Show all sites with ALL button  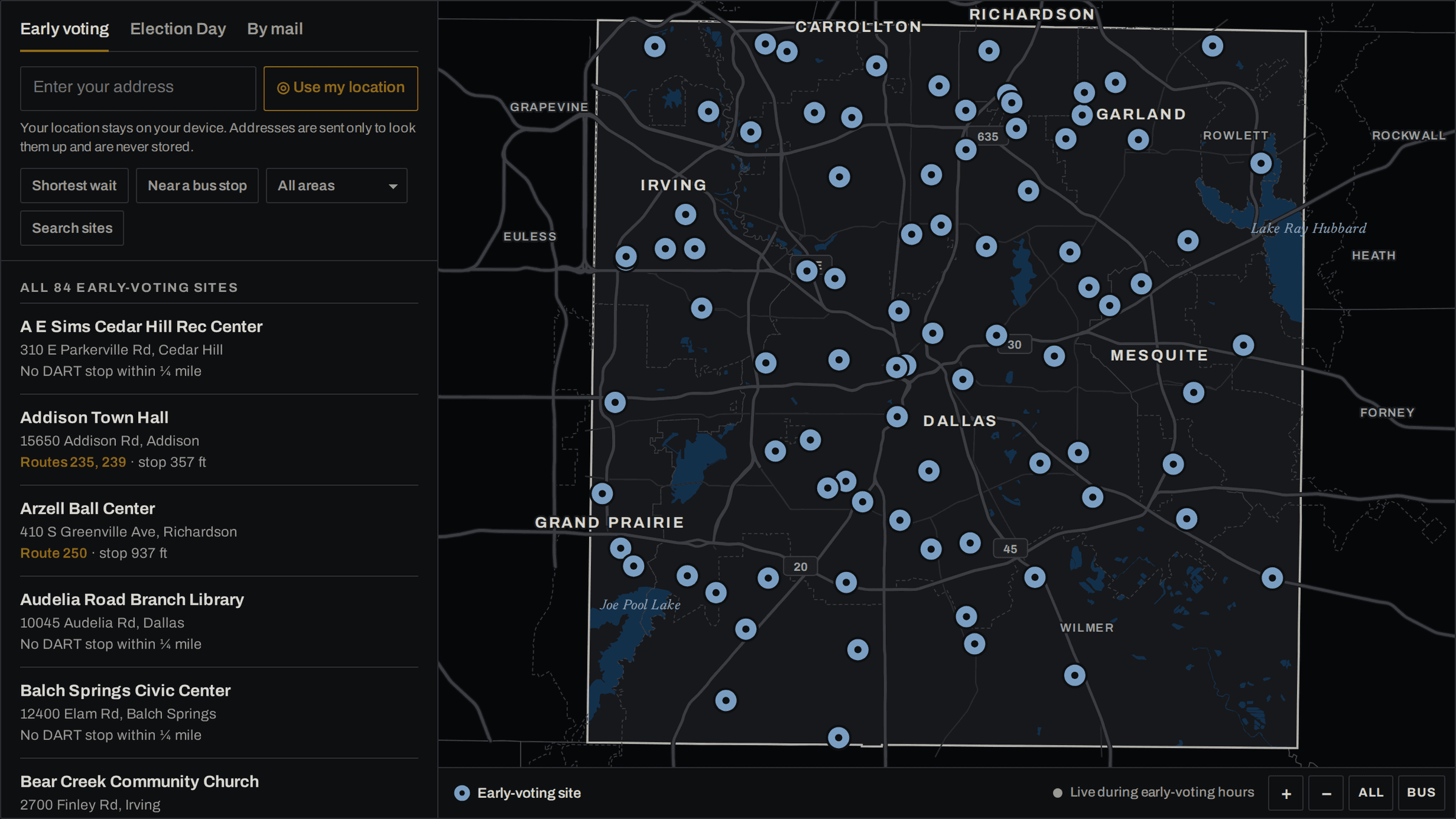[x=1370, y=793]
